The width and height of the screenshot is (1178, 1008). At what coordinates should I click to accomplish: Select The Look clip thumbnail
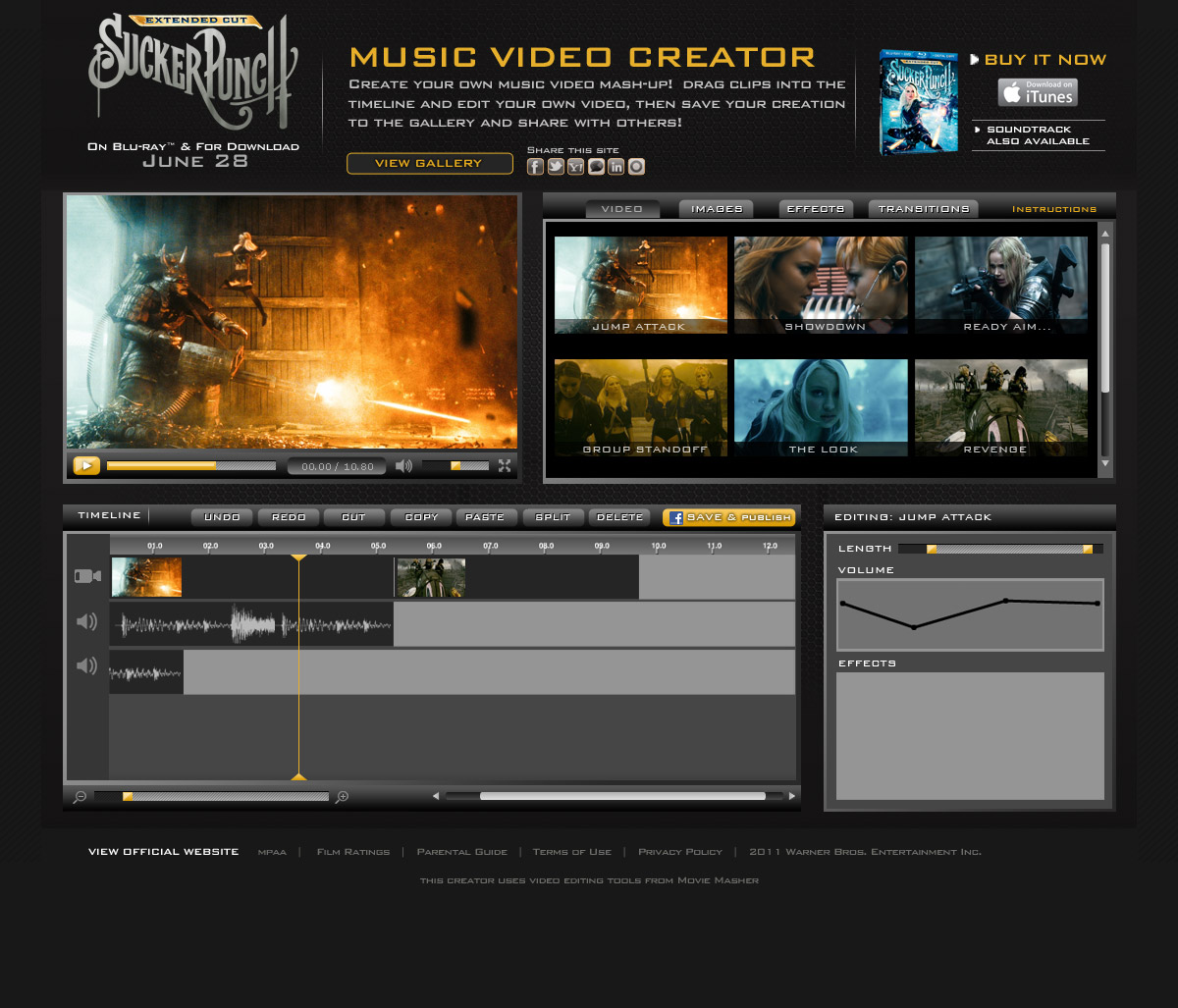(821, 407)
